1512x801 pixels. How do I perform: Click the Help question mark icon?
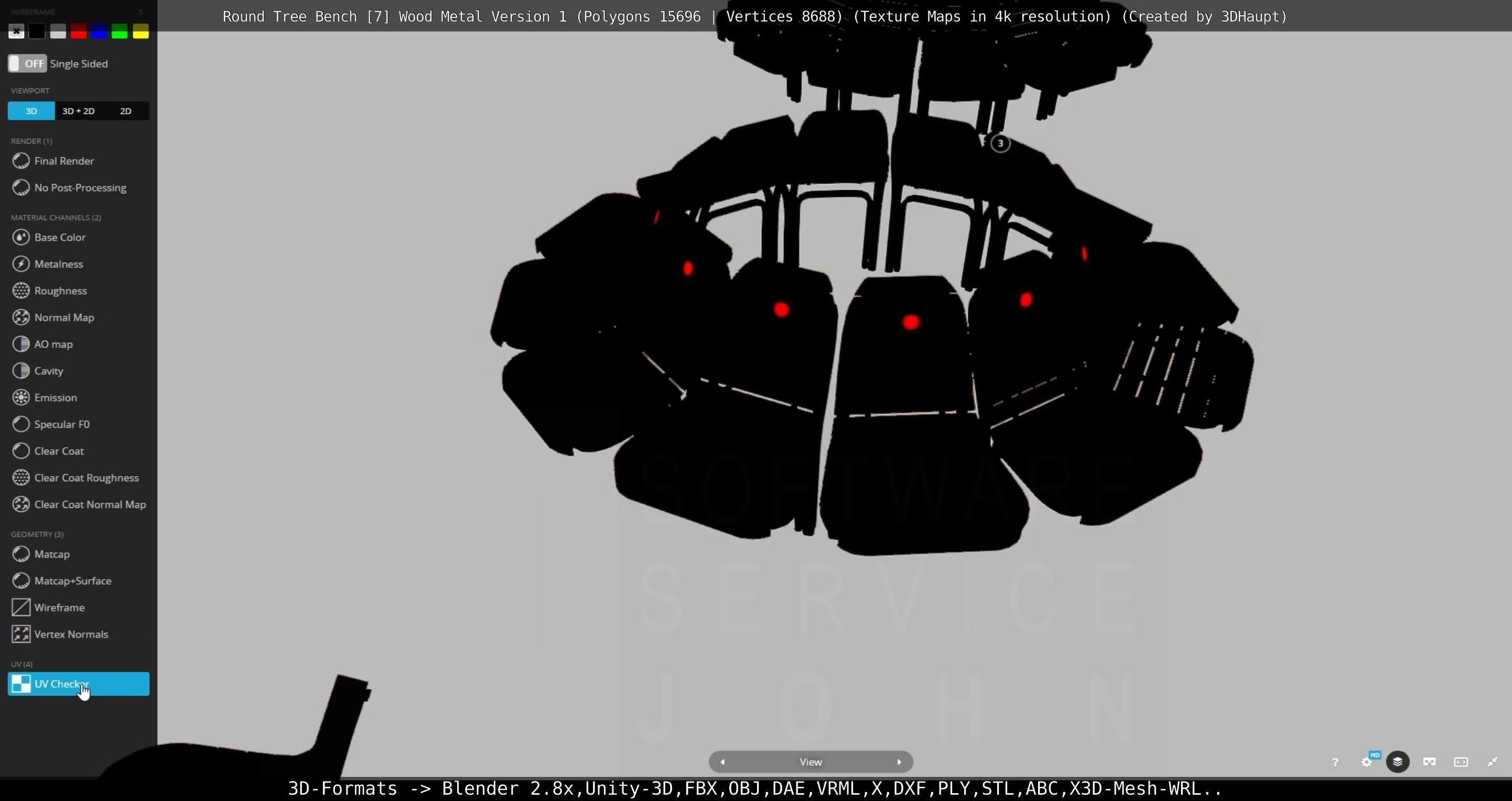tap(1335, 762)
